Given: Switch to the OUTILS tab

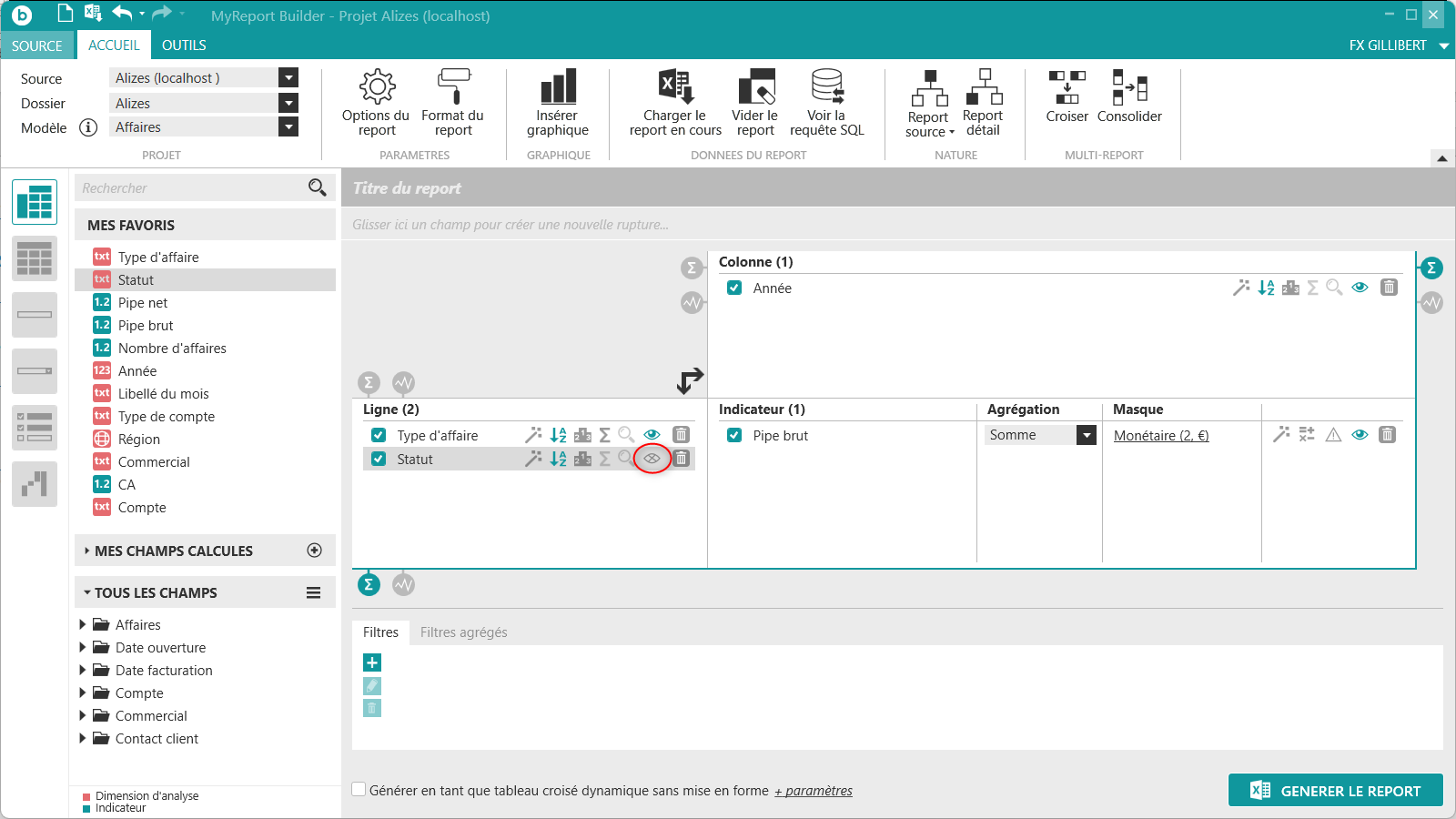Looking at the screenshot, I should [184, 45].
